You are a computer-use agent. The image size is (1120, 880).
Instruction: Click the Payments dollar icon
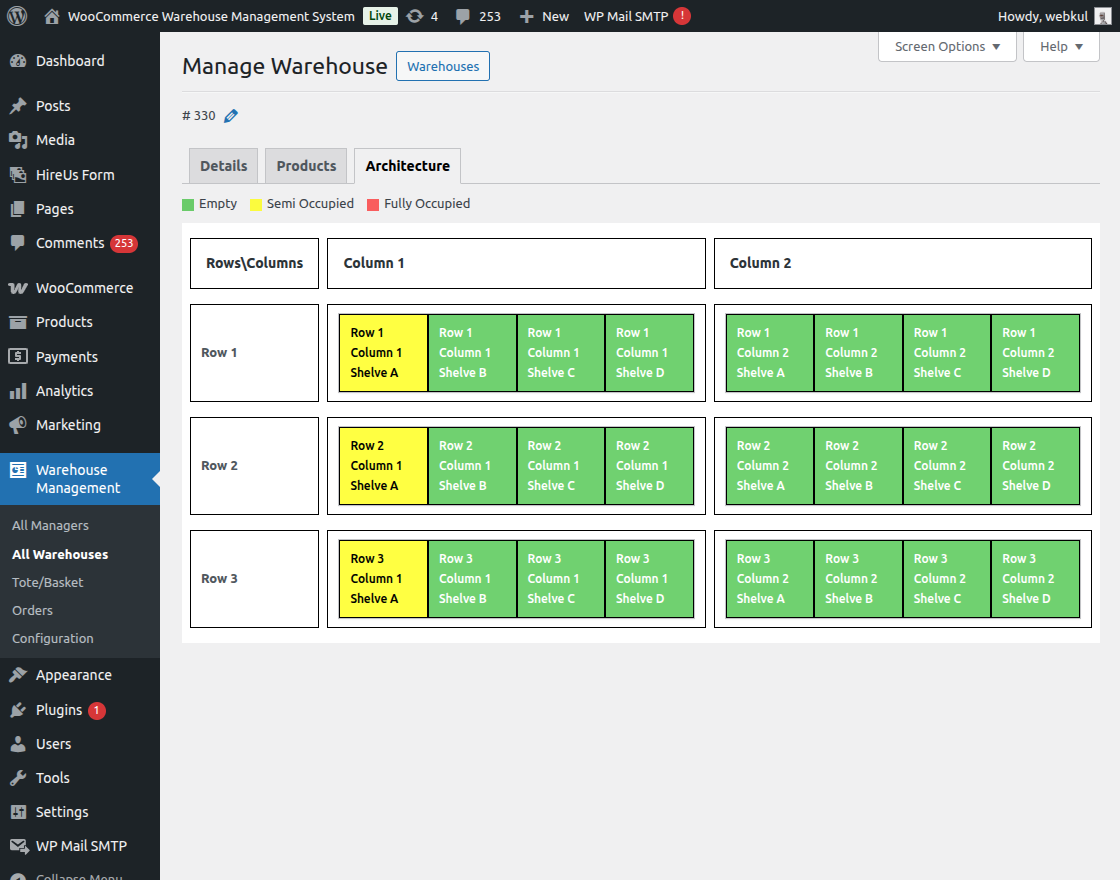coord(18,356)
